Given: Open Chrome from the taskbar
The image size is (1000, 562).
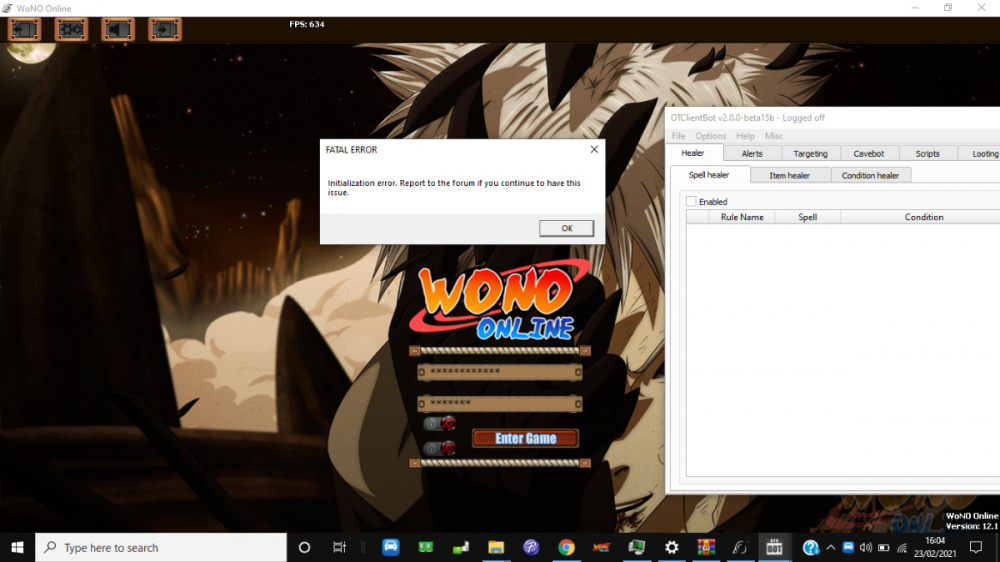Looking at the screenshot, I should point(566,547).
